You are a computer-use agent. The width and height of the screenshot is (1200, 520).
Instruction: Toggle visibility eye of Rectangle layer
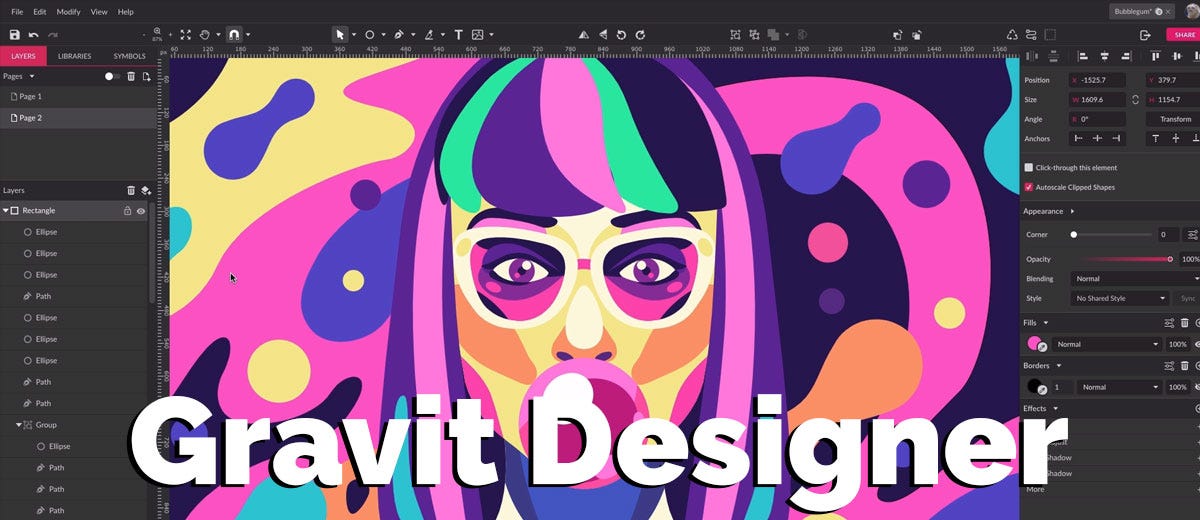[x=141, y=211]
